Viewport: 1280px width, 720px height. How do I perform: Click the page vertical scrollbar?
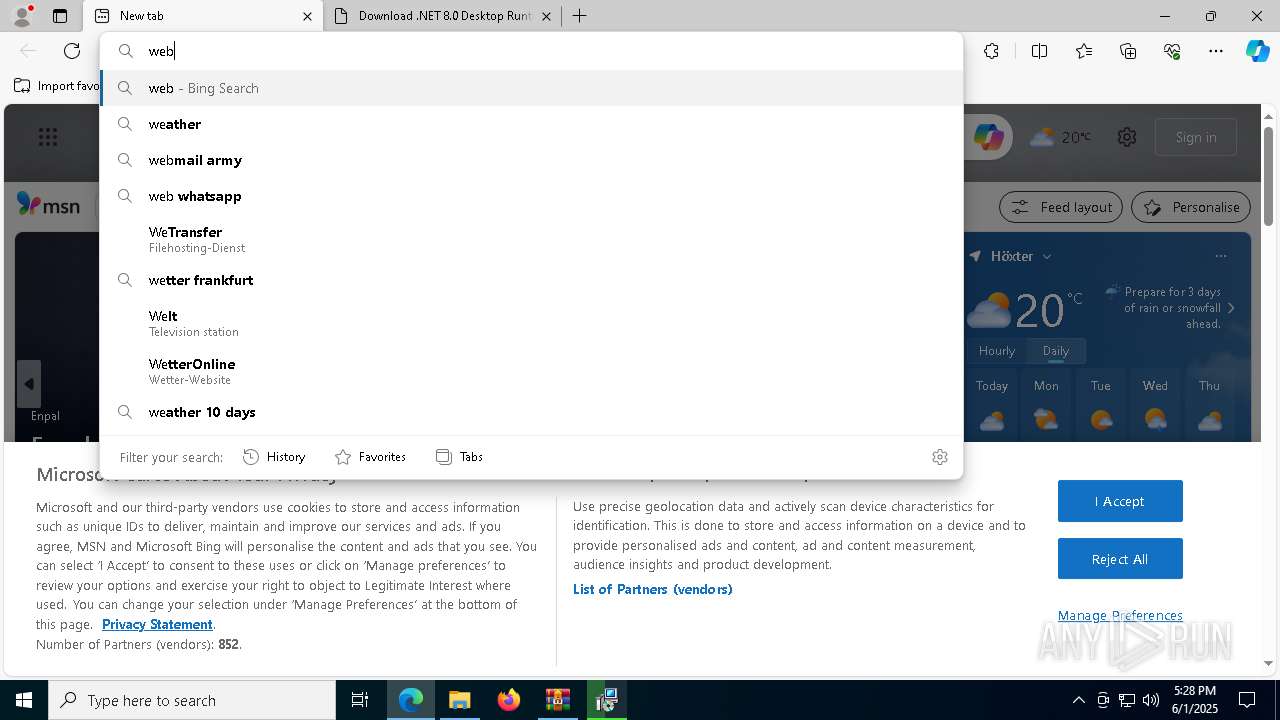pos(1268,176)
